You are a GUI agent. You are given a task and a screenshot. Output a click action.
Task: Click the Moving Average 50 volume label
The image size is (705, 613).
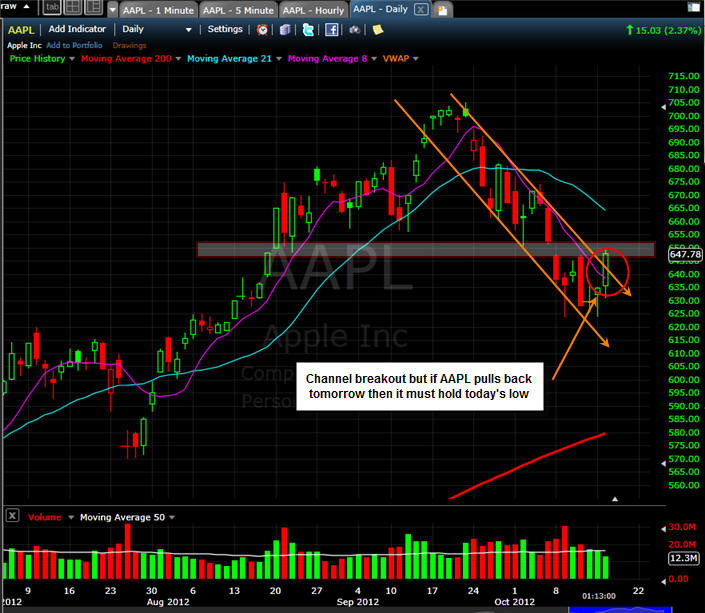122,518
